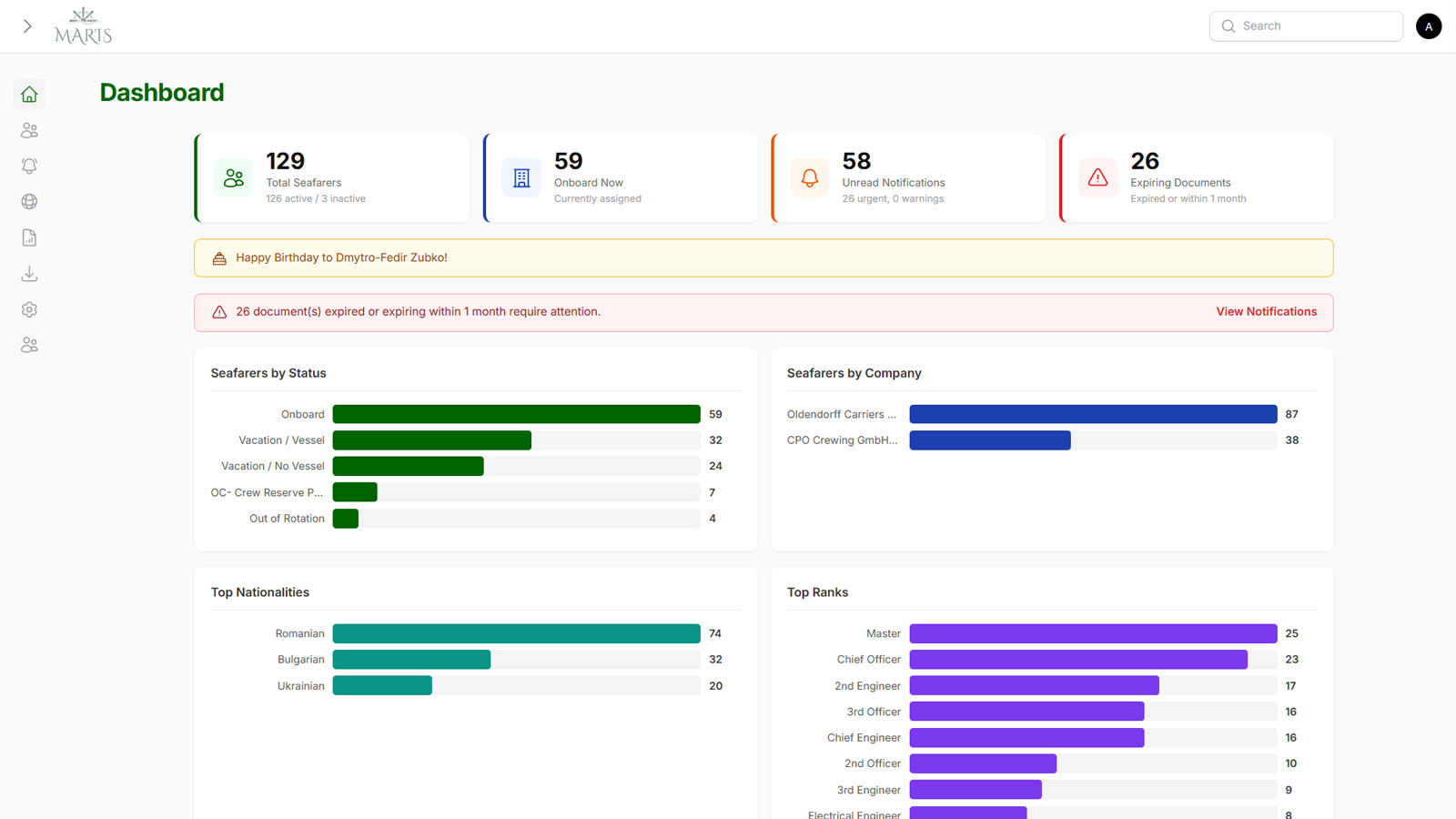Click the 2nd Engineer rank label
This screenshot has width=1456, height=819.
click(867, 686)
